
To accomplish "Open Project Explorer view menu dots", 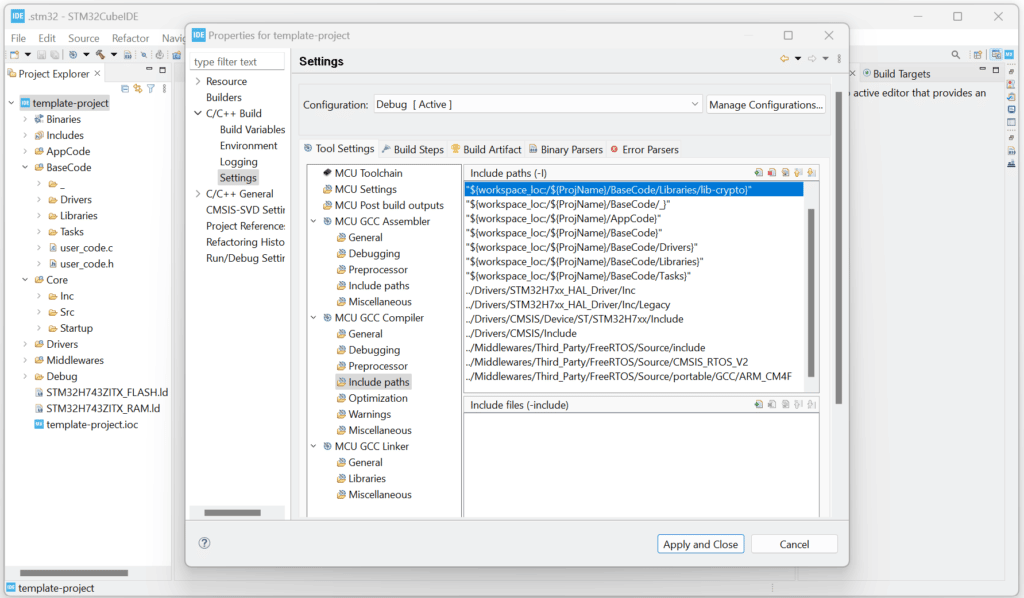I will (x=164, y=89).
